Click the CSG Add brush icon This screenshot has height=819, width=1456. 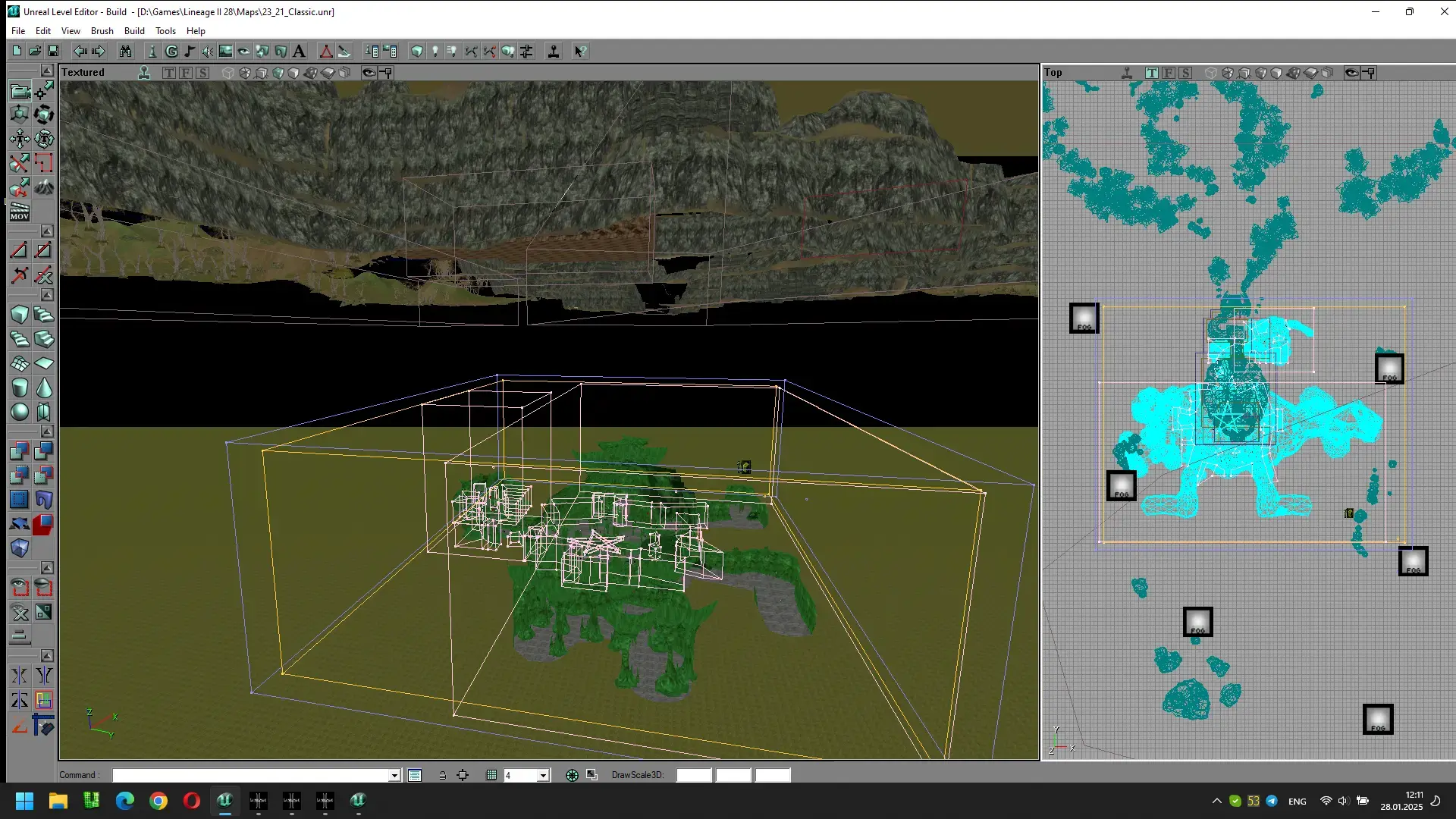click(x=20, y=451)
